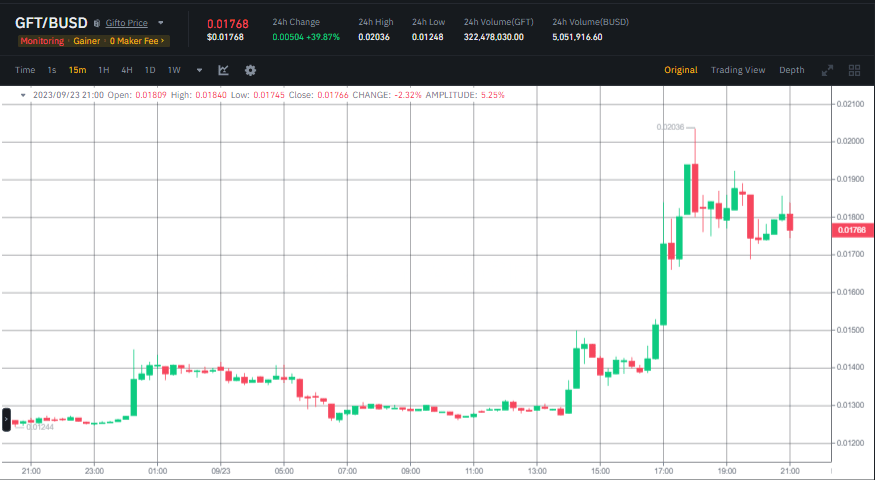The height and width of the screenshot is (480, 875).
Task: Open the chart layout grid icon
Action: [854, 70]
